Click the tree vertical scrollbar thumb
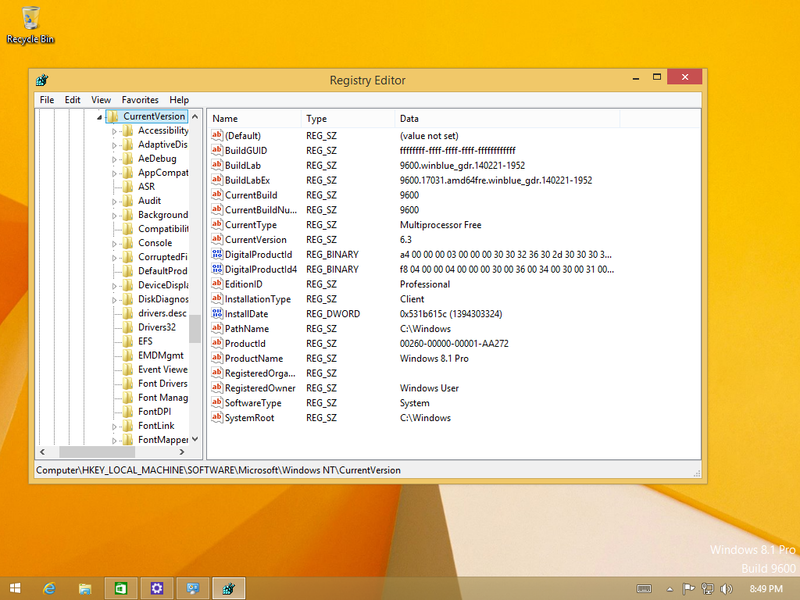The image size is (800, 600). (x=195, y=329)
